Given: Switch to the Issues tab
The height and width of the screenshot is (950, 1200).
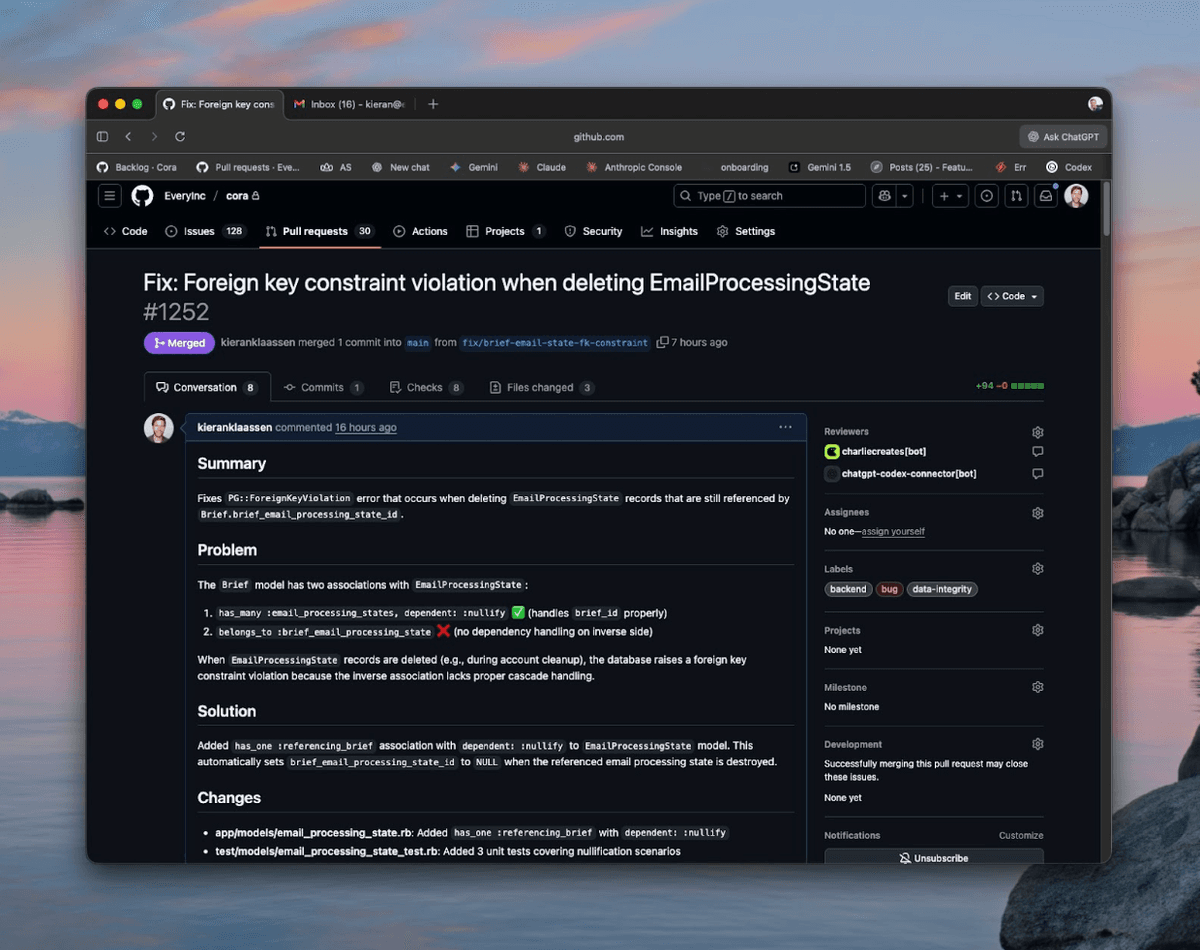Looking at the screenshot, I should click(x=205, y=231).
